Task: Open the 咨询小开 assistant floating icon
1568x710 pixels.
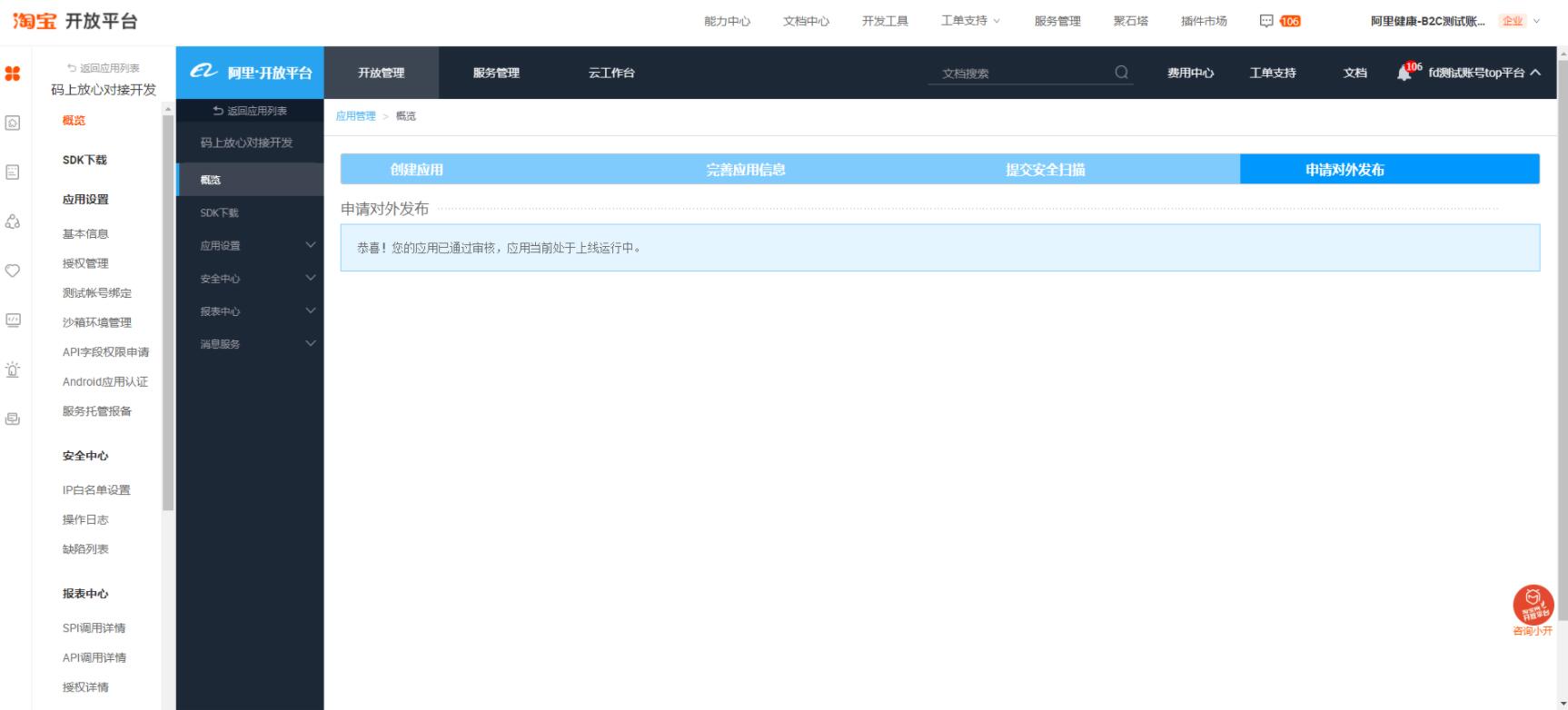Action: [1533, 606]
